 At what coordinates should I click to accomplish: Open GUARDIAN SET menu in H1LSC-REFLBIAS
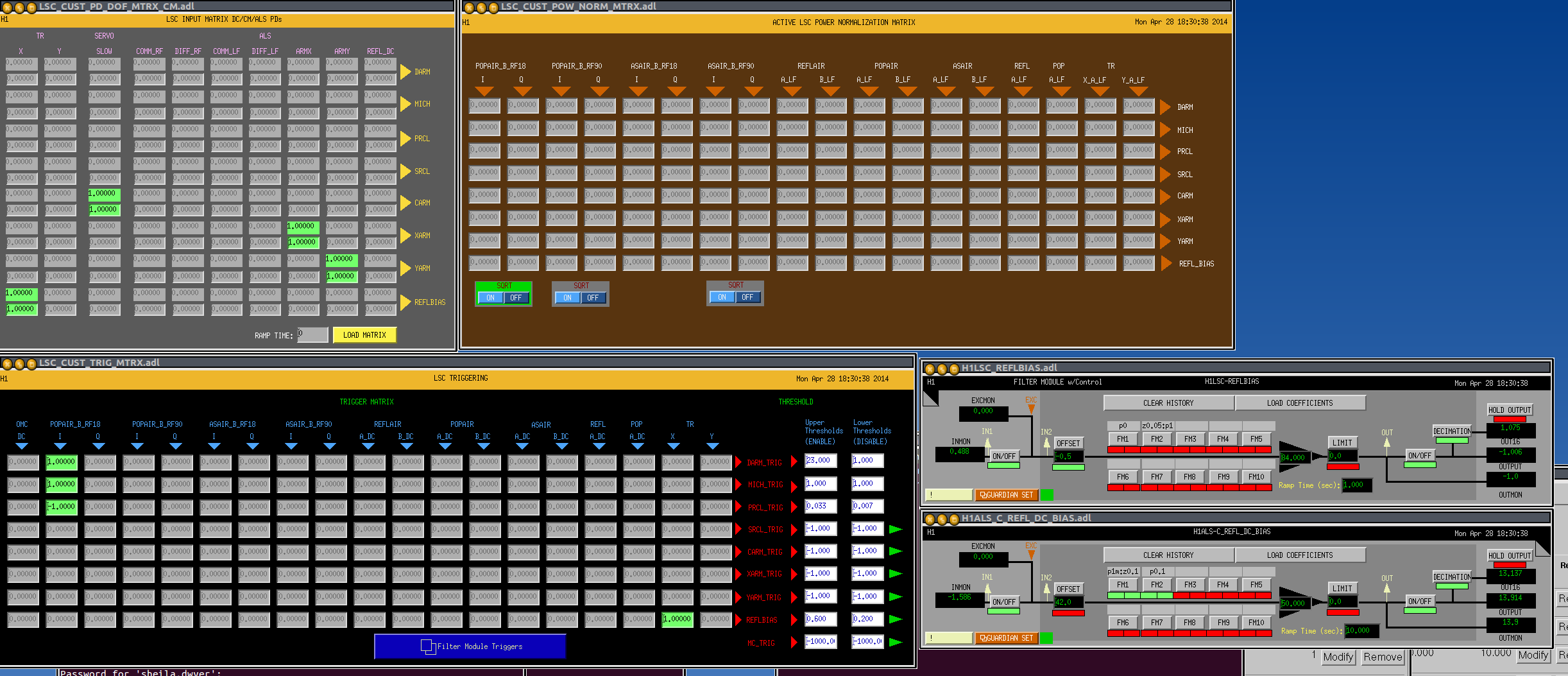[x=1007, y=495]
